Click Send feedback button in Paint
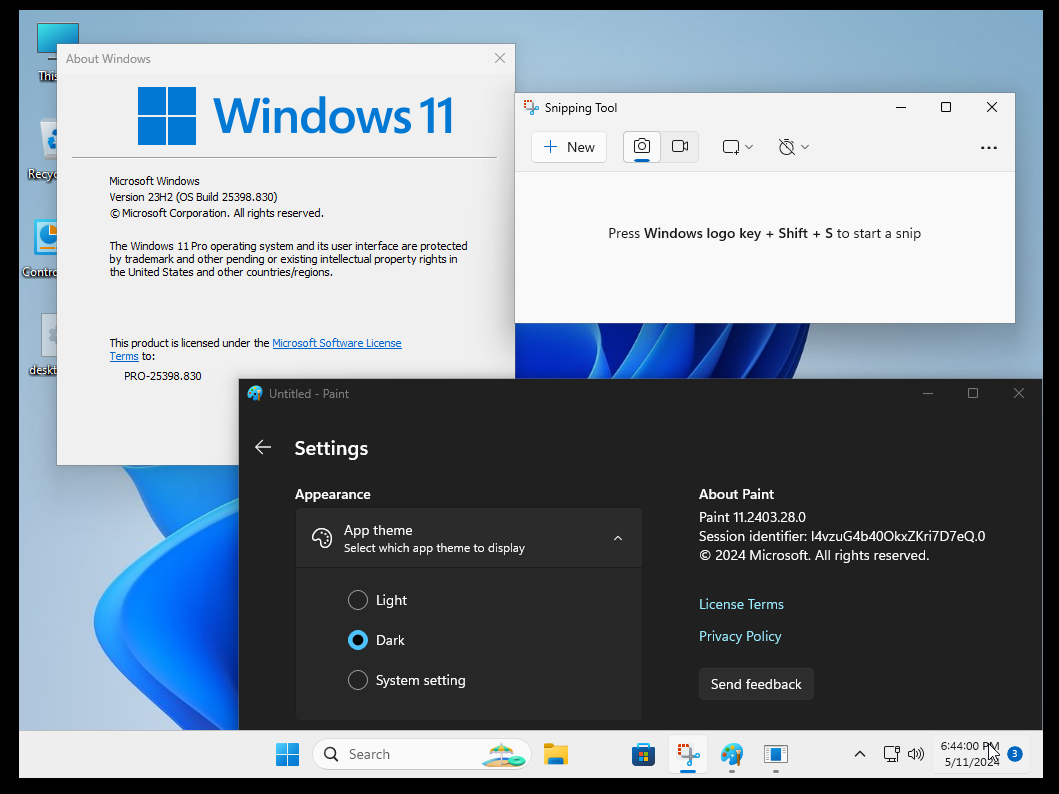The image size is (1059, 794). click(x=756, y=684)
